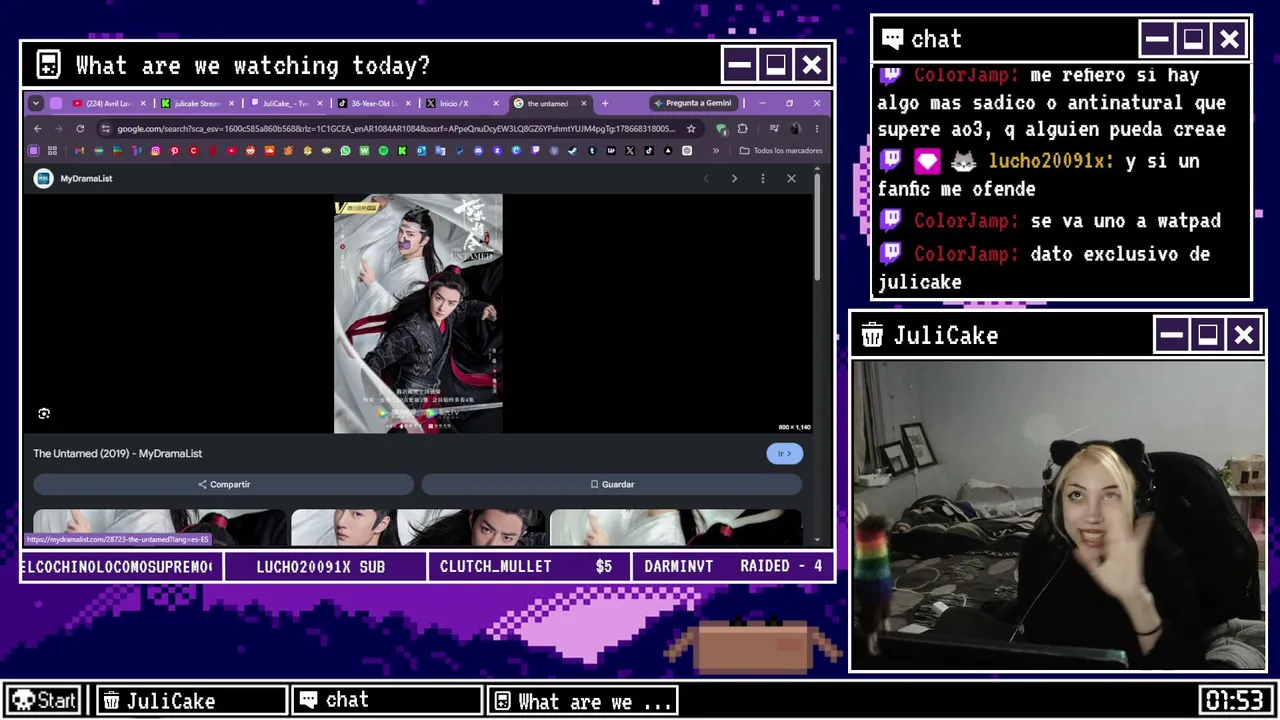Open the TikTok bookmark icon
1280x720 pixels.
[x=649, y=151]
